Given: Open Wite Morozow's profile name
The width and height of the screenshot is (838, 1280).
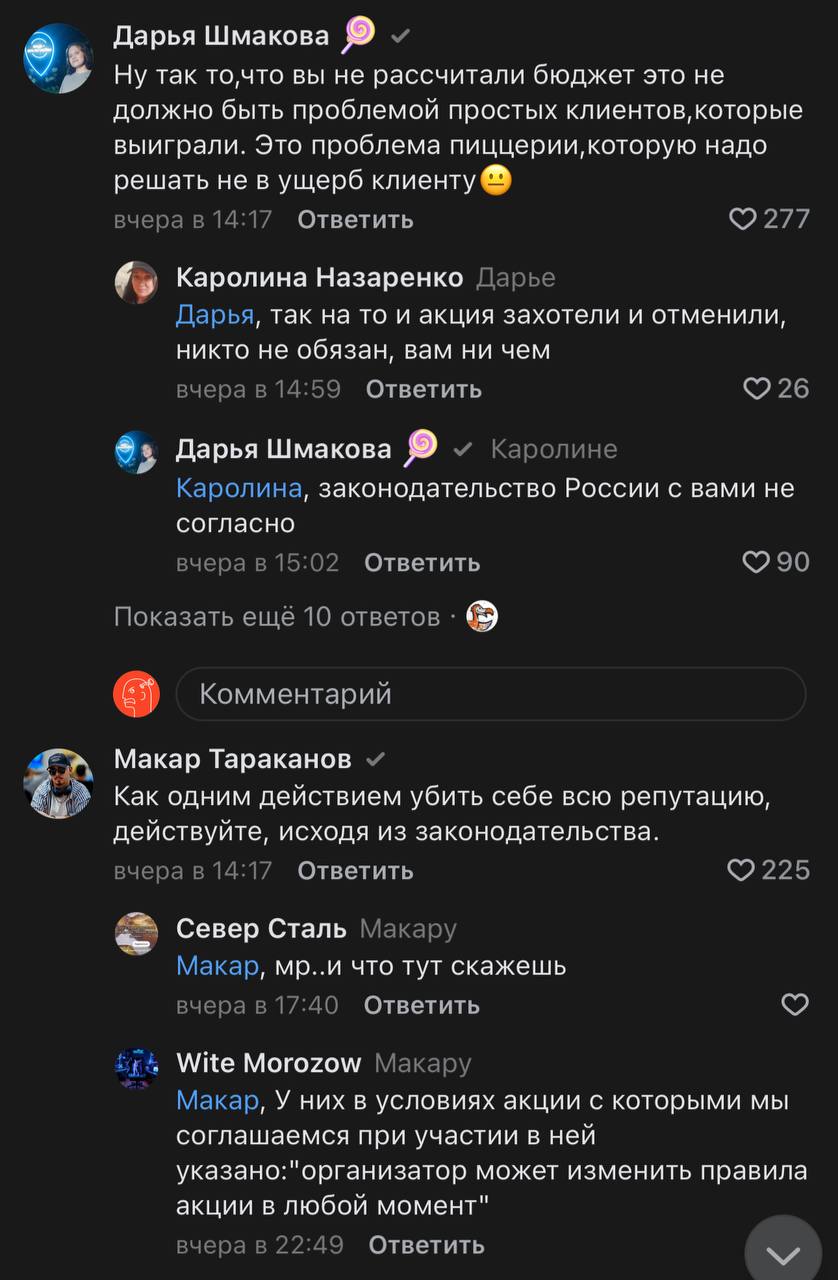Looking at the screenshot, I should (x=268, y=1062).
